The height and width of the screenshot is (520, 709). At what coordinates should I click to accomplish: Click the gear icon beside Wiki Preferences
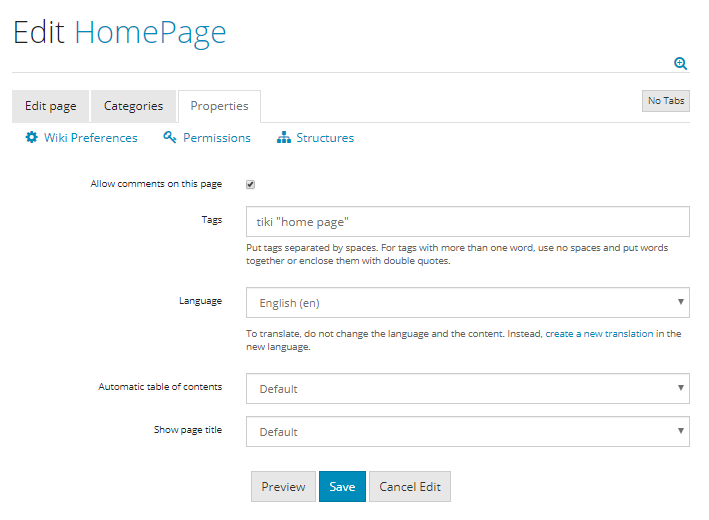click(32, 138)
